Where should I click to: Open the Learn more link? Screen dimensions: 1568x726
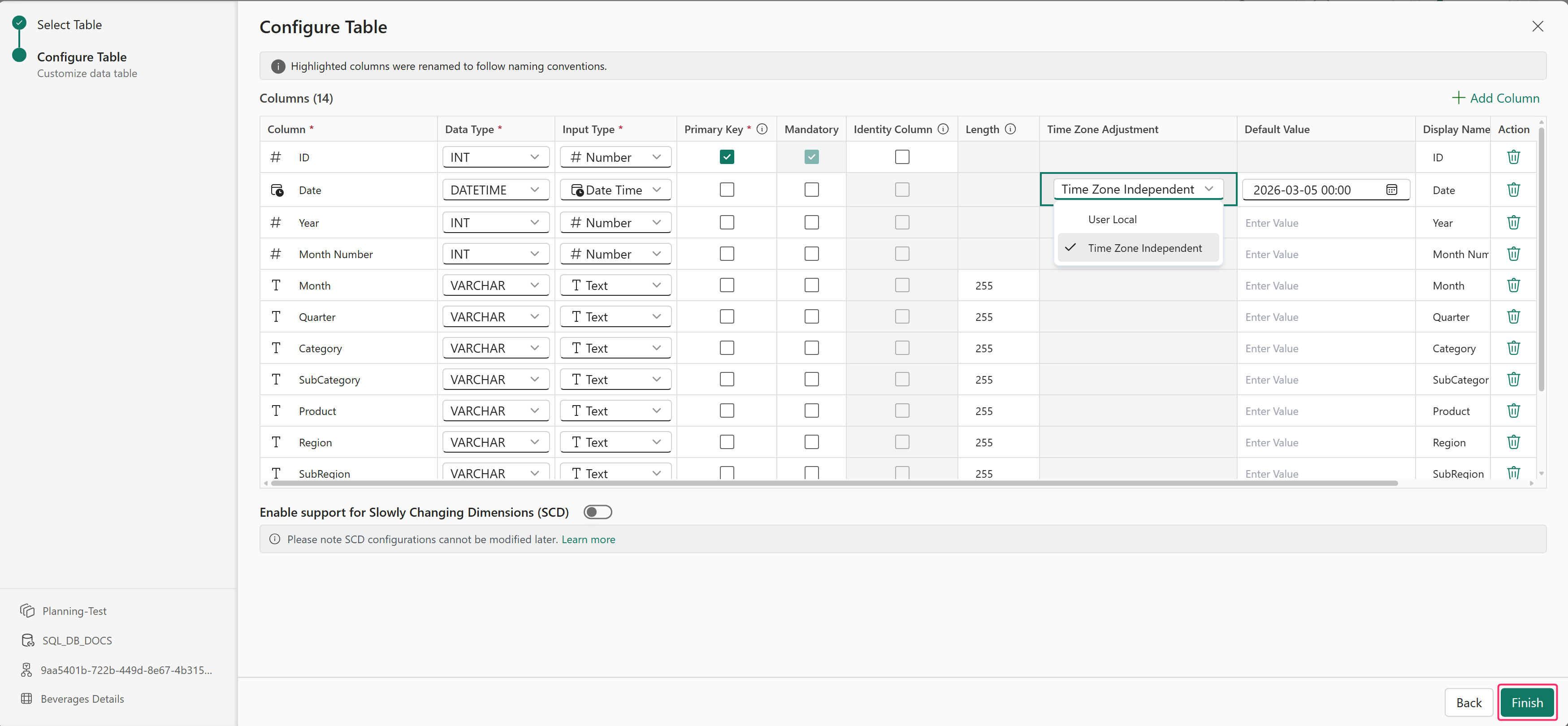[588, 539]
